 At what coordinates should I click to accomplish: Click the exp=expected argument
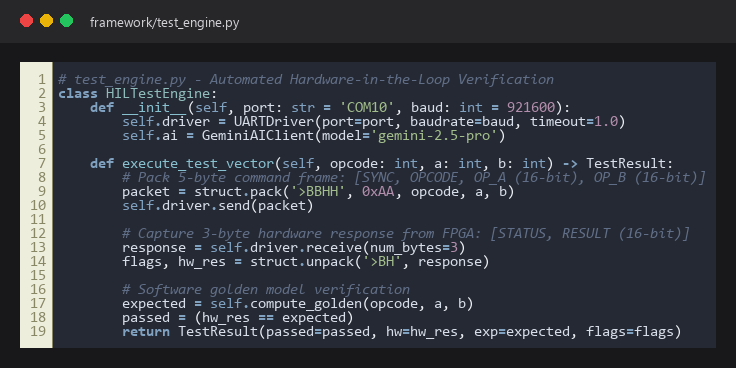coord(523,332)
